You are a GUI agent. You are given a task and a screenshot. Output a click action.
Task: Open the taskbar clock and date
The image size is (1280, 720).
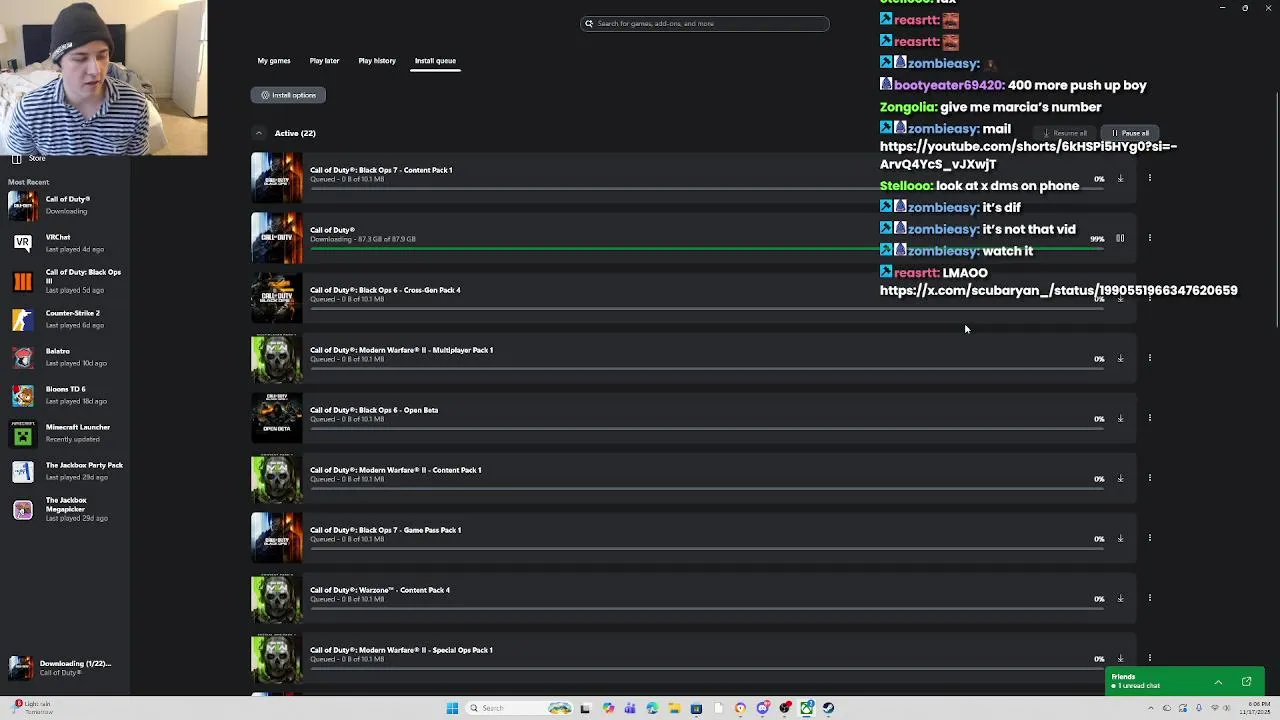(x=1254, y=708)
